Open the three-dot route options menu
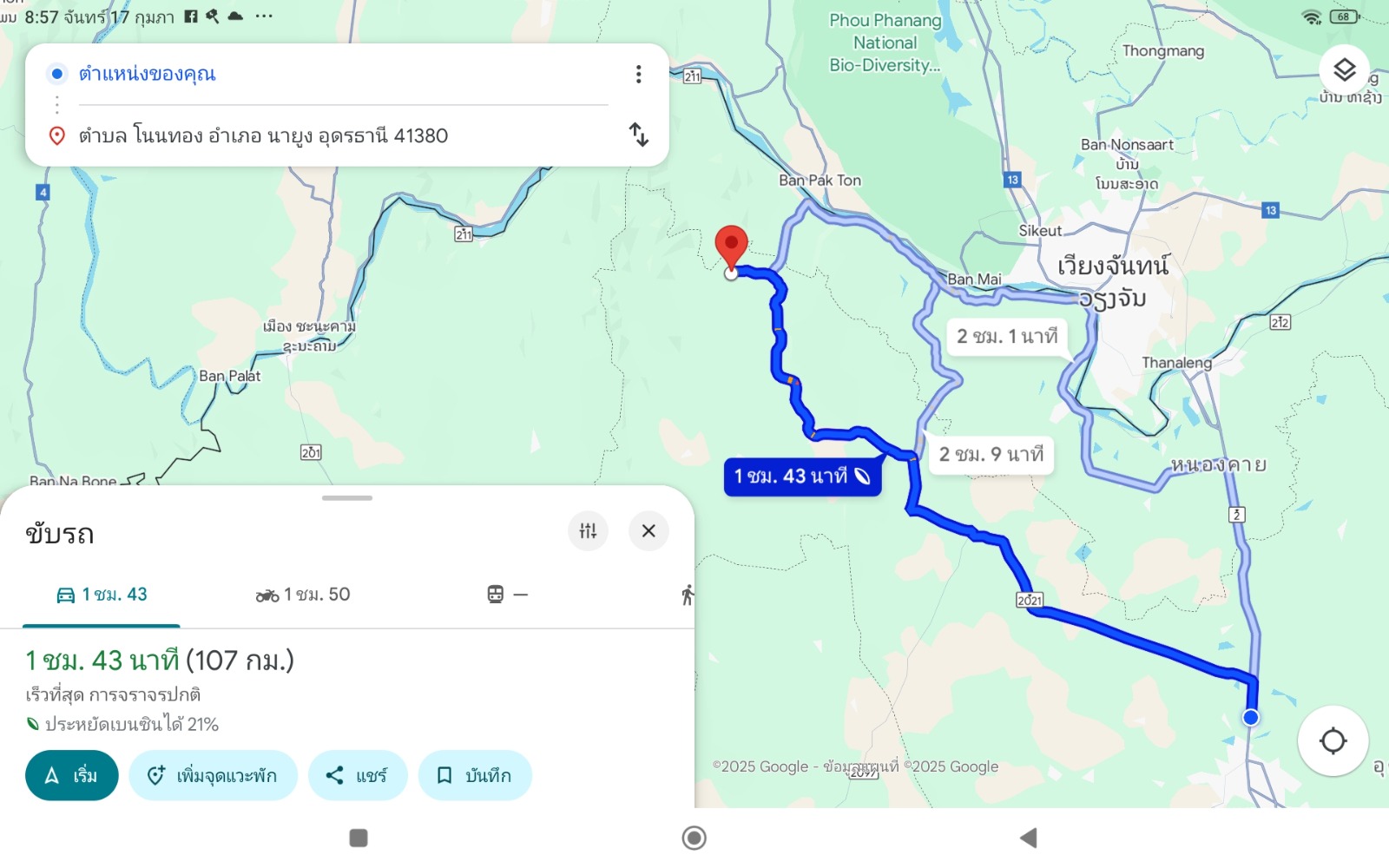The image size is (1389, 868). coord(638,74)
